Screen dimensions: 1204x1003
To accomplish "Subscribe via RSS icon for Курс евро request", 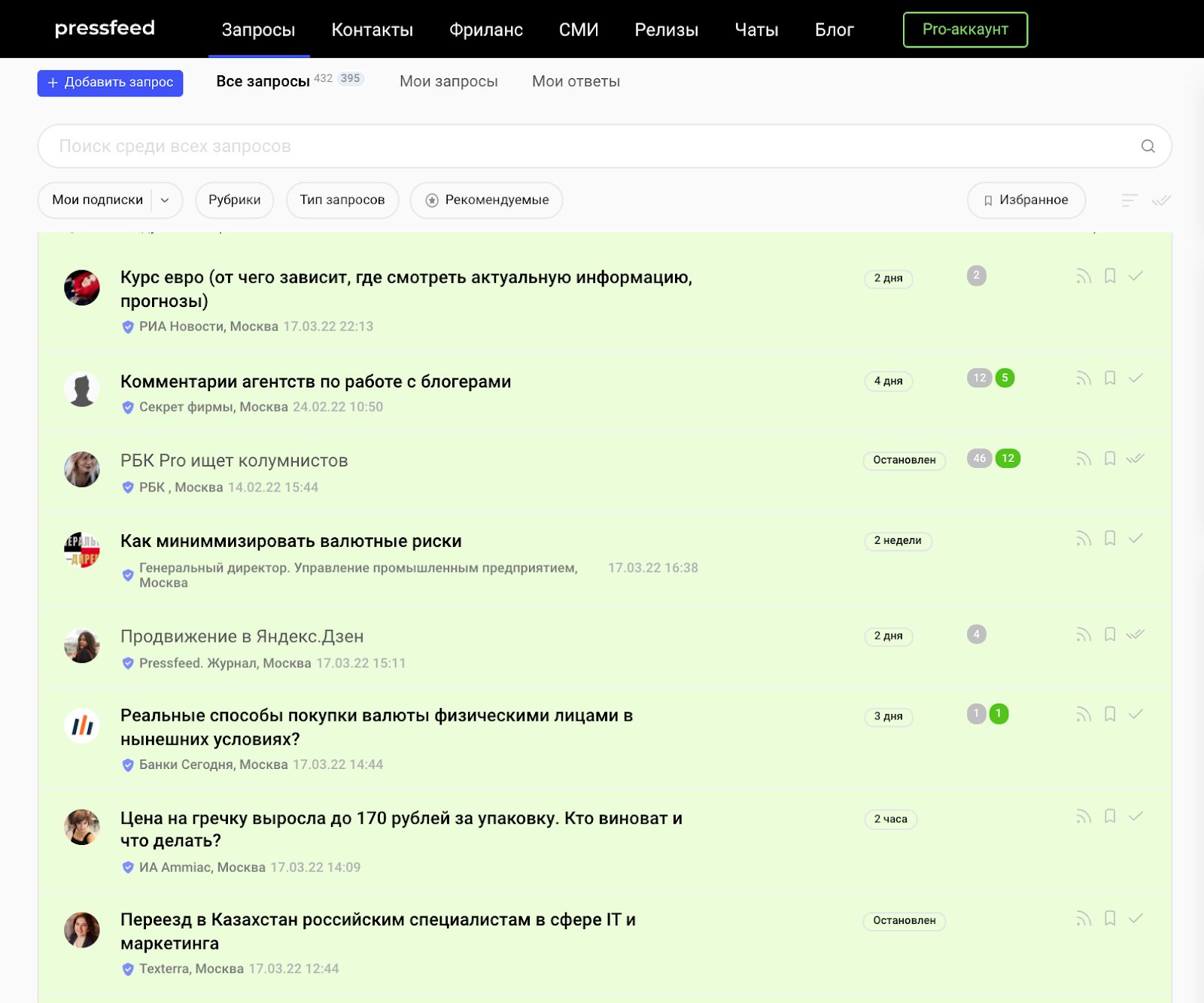I will coord(1084,276).
